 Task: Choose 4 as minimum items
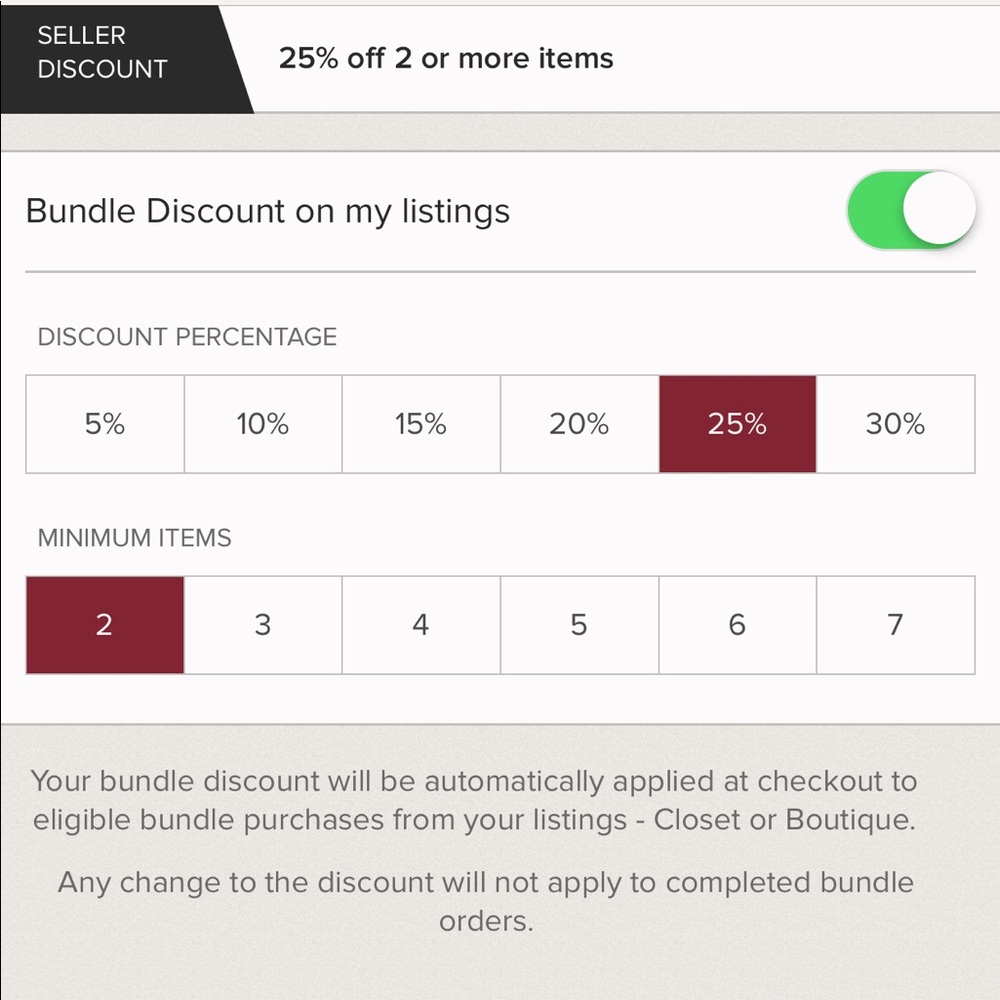tap(422, 625)
